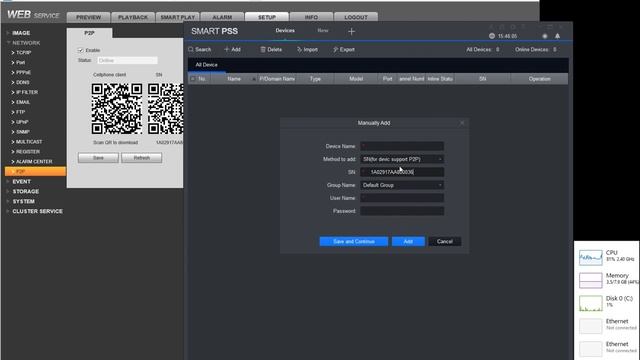The width and height of the screenshot is (640, 360).
Task: Open REGISTER settings in sidebar
Action: (x=28, y=152)
